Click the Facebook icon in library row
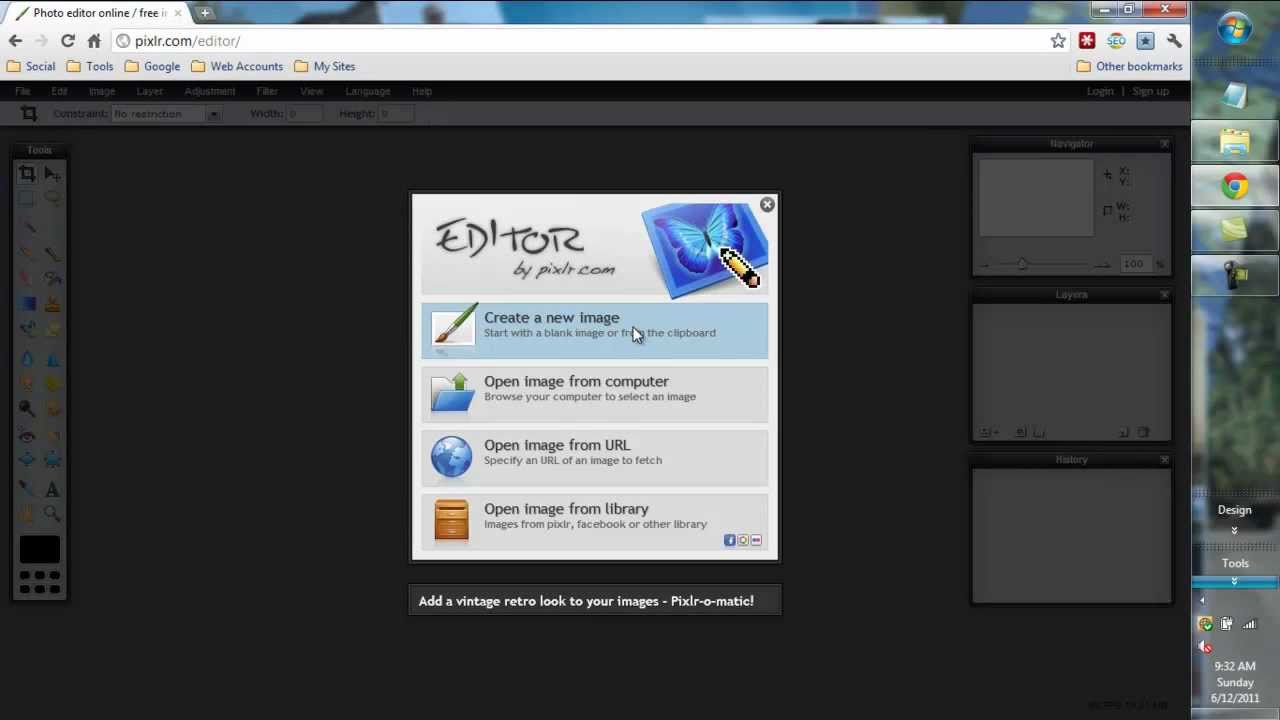This screenshot has height=720, width=1280. pos(730,540)
